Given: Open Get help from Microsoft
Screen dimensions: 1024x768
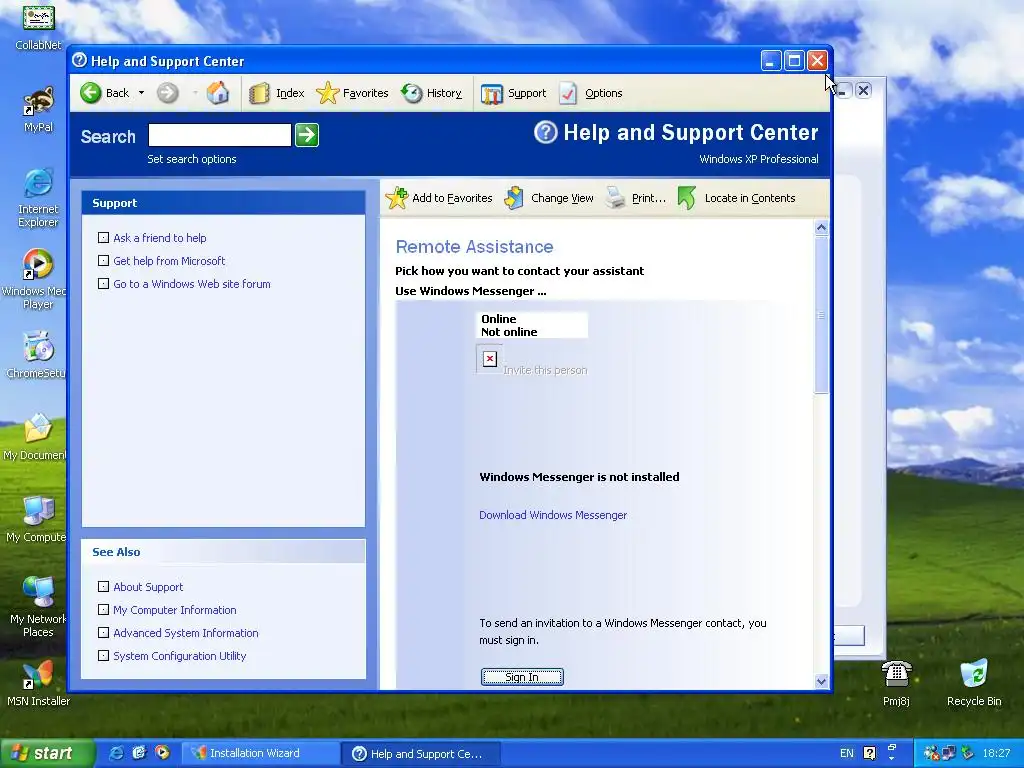Looking at the screenshot, I should click(x=169, y=261).
